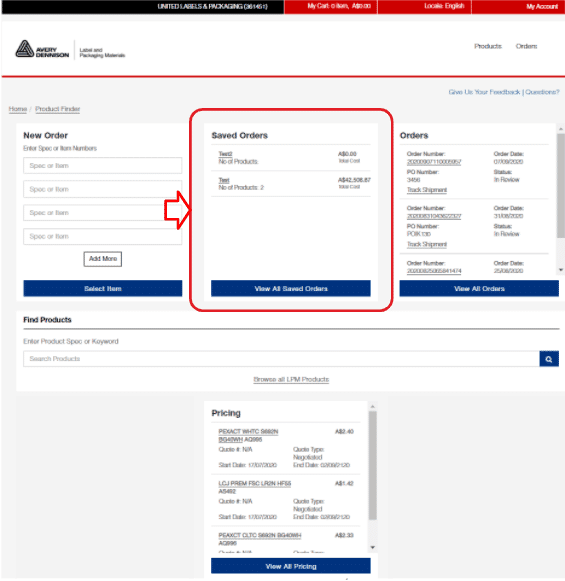Open the My Account menu
Viewport: 565px width, 581px height.
coord(518,6)
